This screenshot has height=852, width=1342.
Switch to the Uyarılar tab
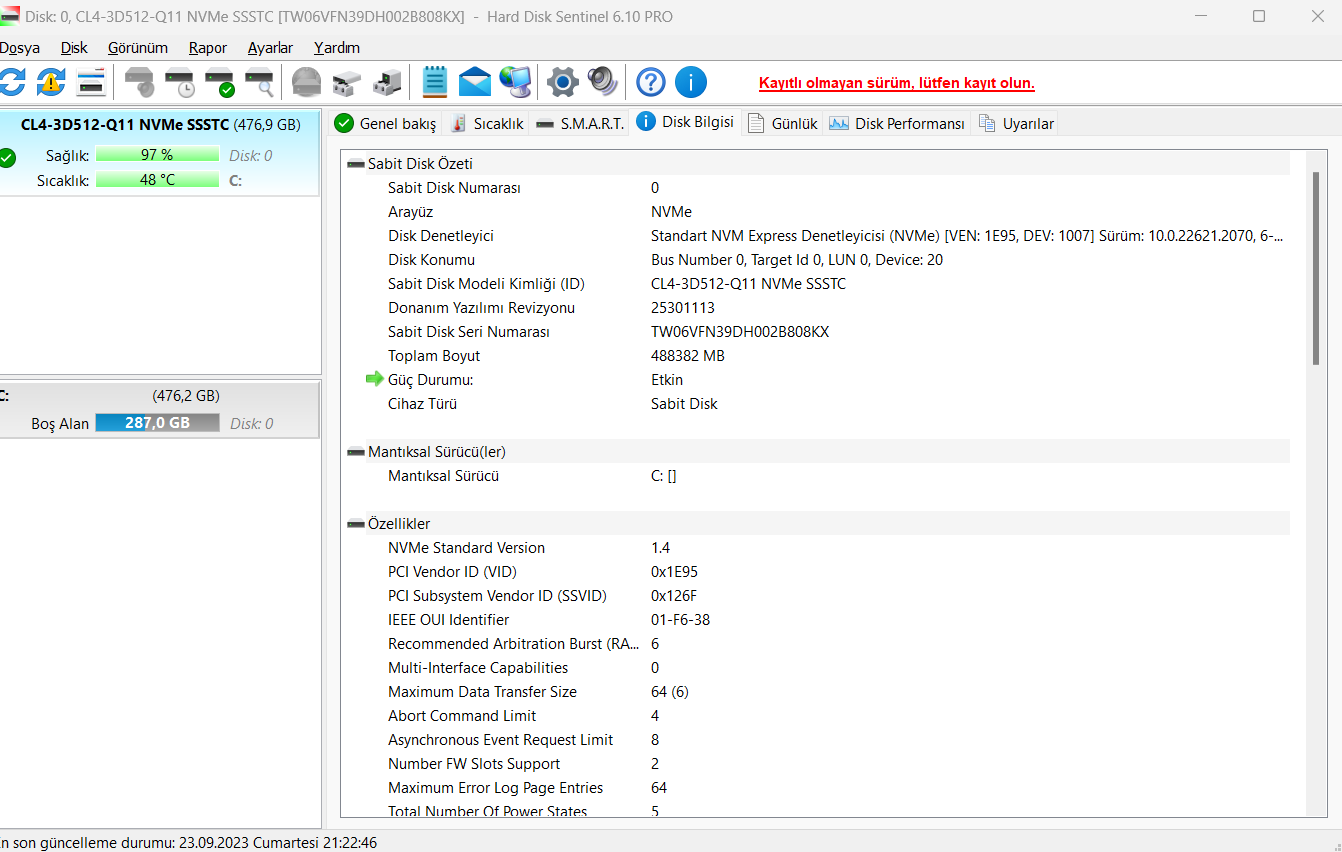1016,123
